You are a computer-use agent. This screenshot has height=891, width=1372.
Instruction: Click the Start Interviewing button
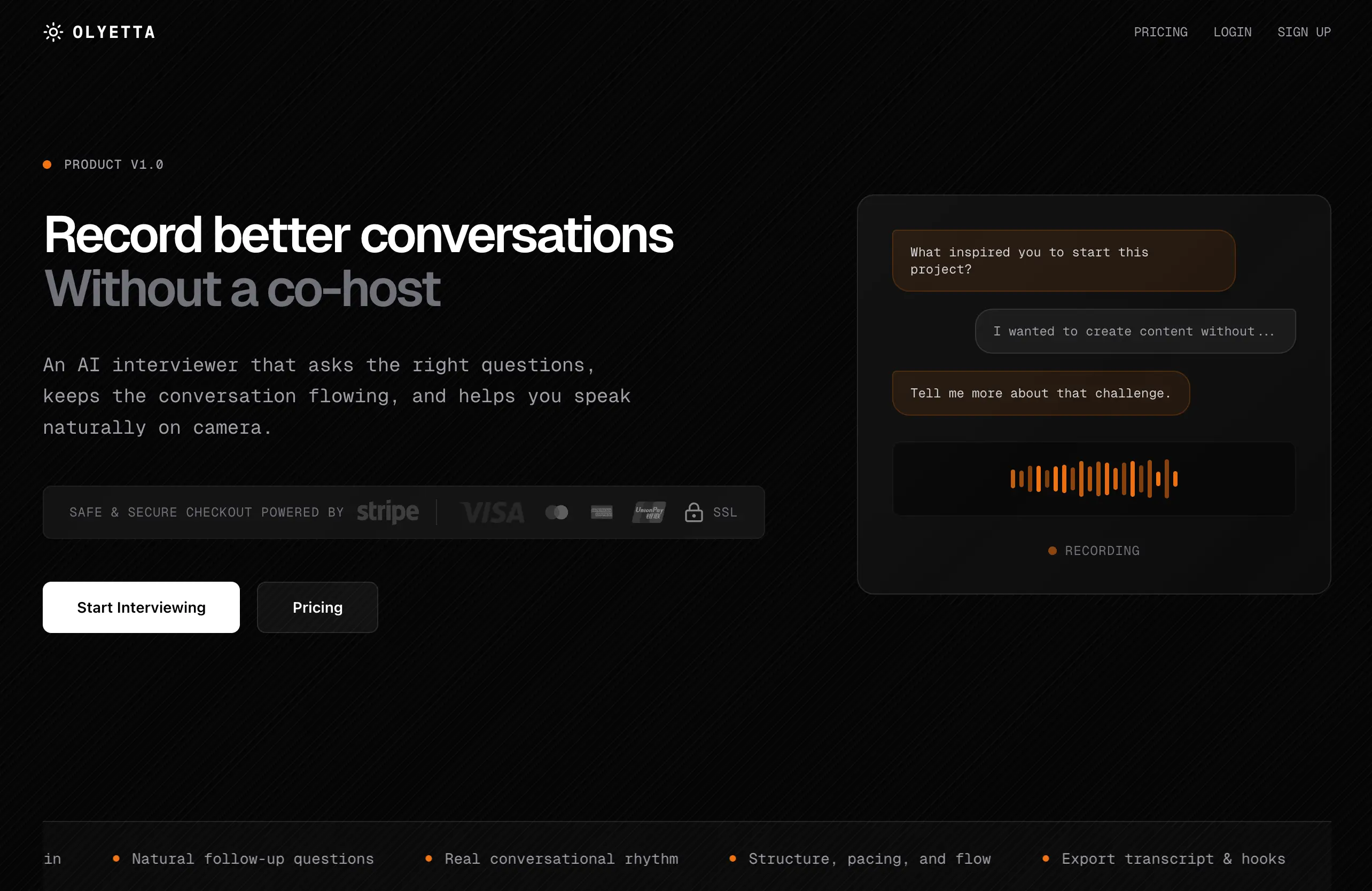coord(141,607)
